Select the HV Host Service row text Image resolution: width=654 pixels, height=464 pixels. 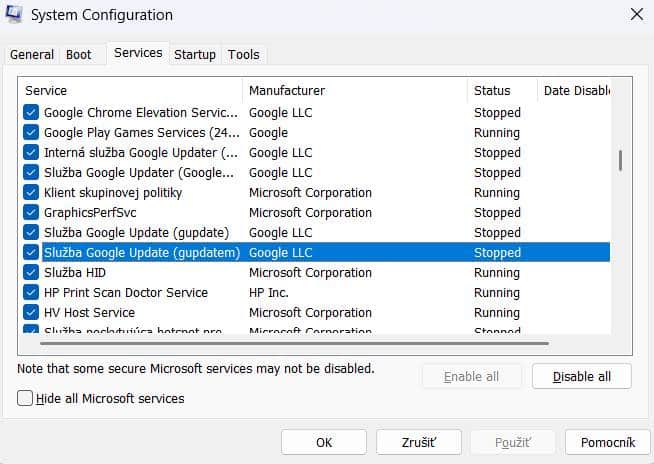(x=89, y=313)
